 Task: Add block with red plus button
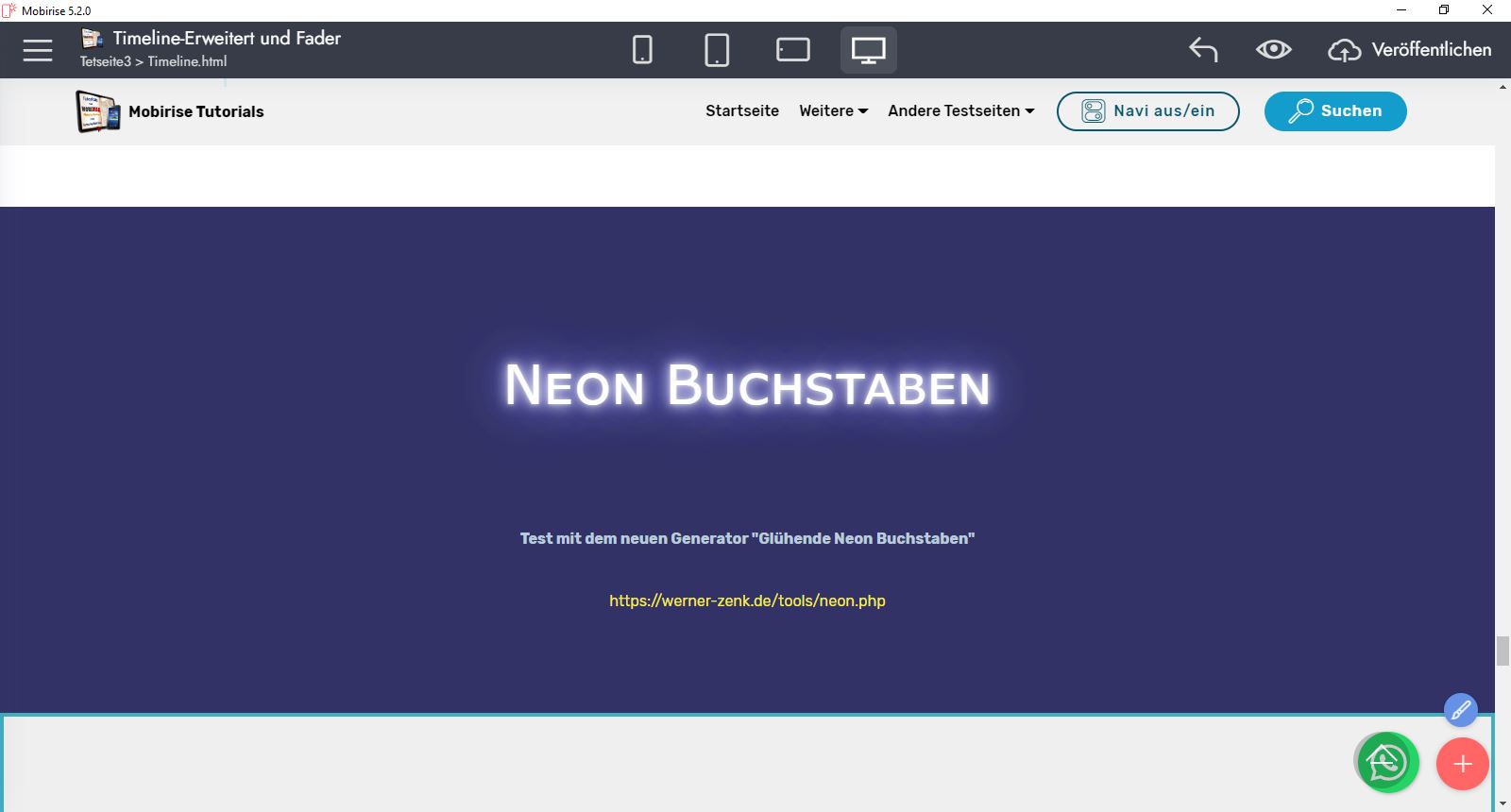click(x=1462, y=764)
